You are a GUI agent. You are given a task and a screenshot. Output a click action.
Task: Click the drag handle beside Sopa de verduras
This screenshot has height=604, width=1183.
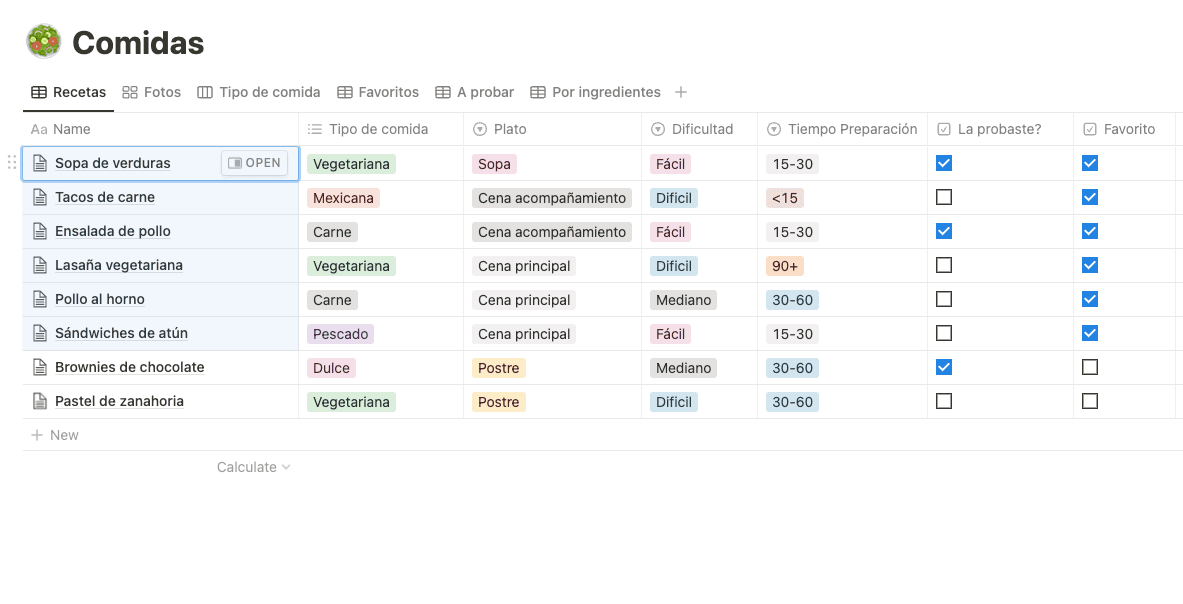coord(12,163)
